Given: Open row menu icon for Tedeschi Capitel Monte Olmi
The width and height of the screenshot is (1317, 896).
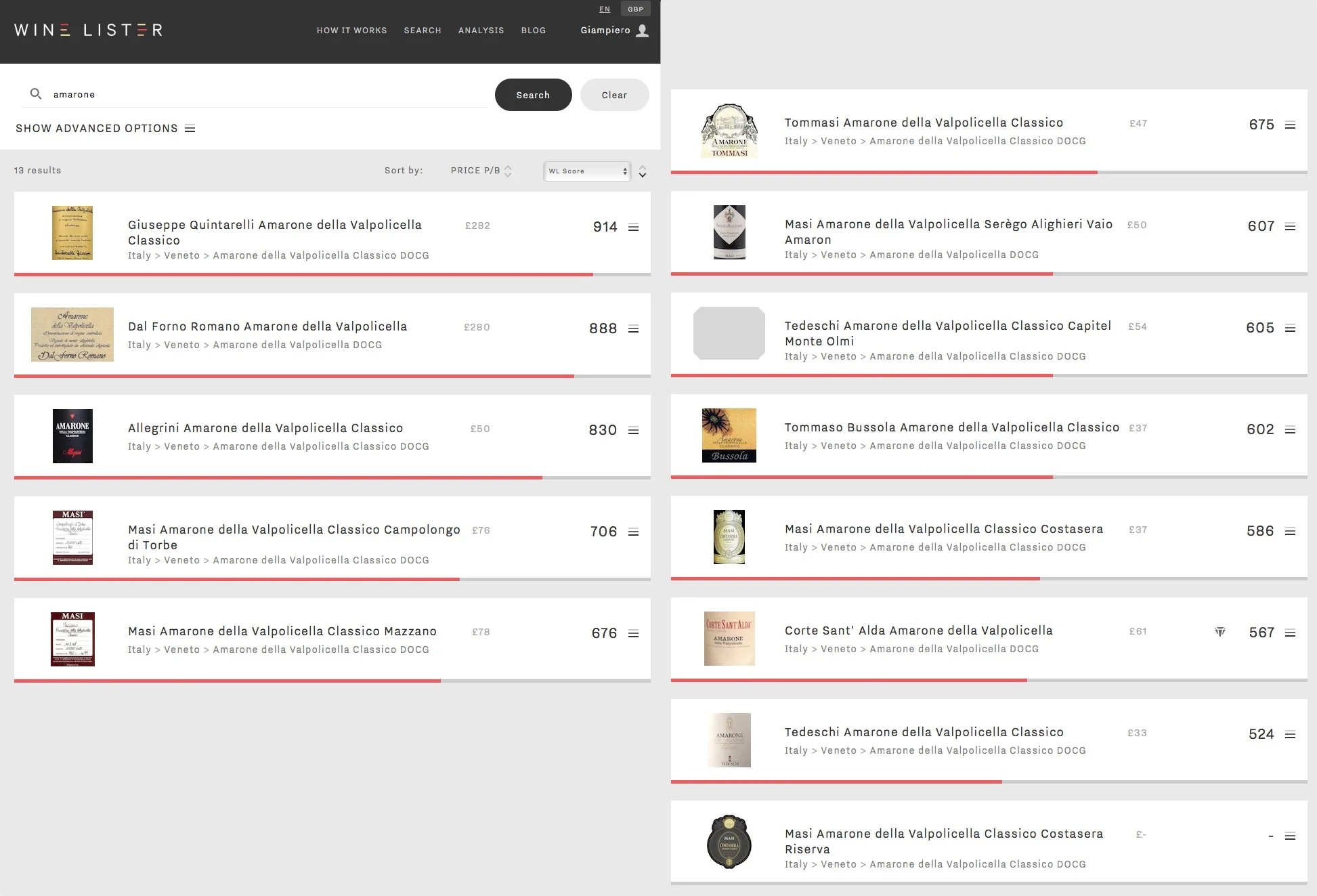Looking at the screenshot, I should 1290,328.
